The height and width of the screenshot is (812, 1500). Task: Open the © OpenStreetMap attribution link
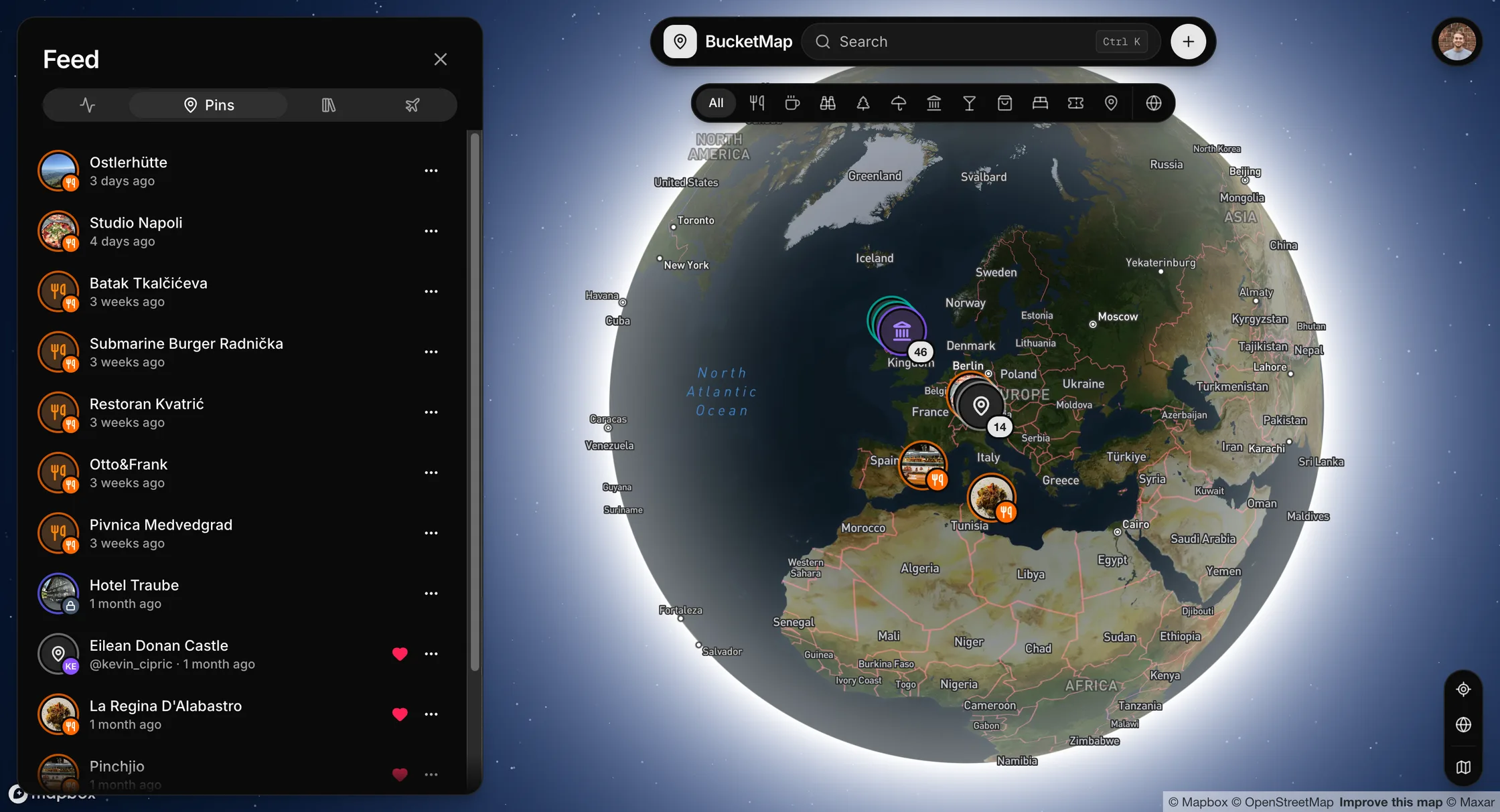tap(1282, 802)
